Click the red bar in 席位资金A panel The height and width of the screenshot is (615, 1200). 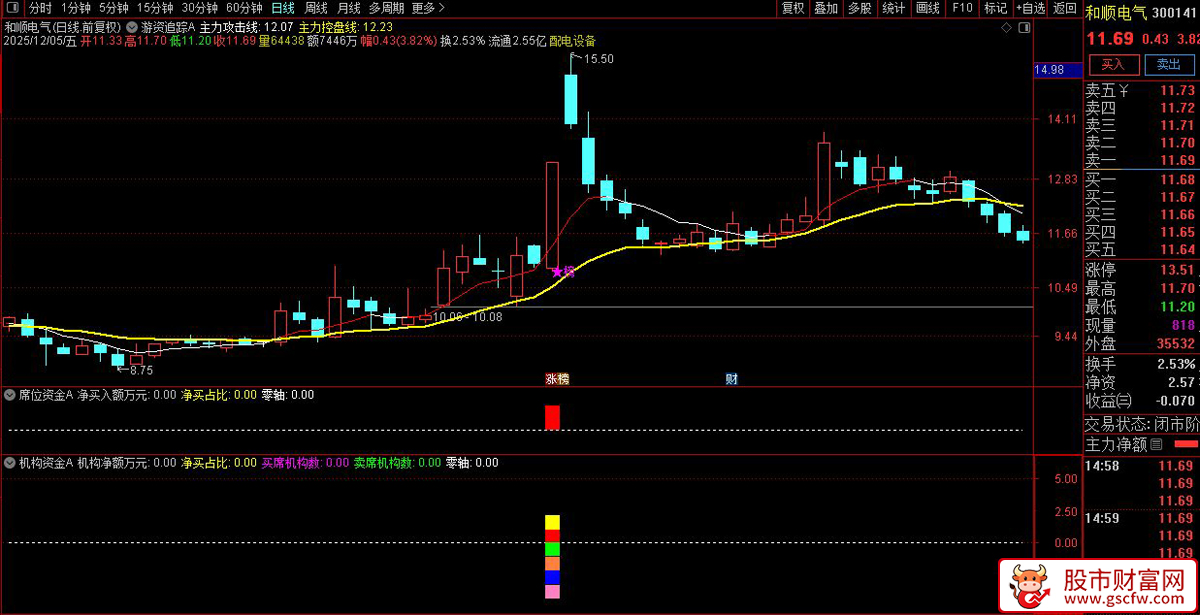pyautogui.click(x=552, y=417)
